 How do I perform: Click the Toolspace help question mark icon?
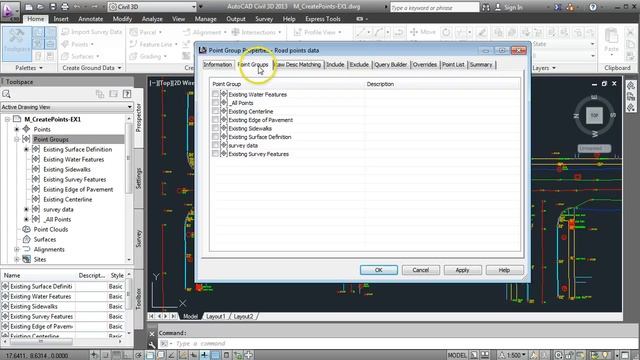point(127,94)
